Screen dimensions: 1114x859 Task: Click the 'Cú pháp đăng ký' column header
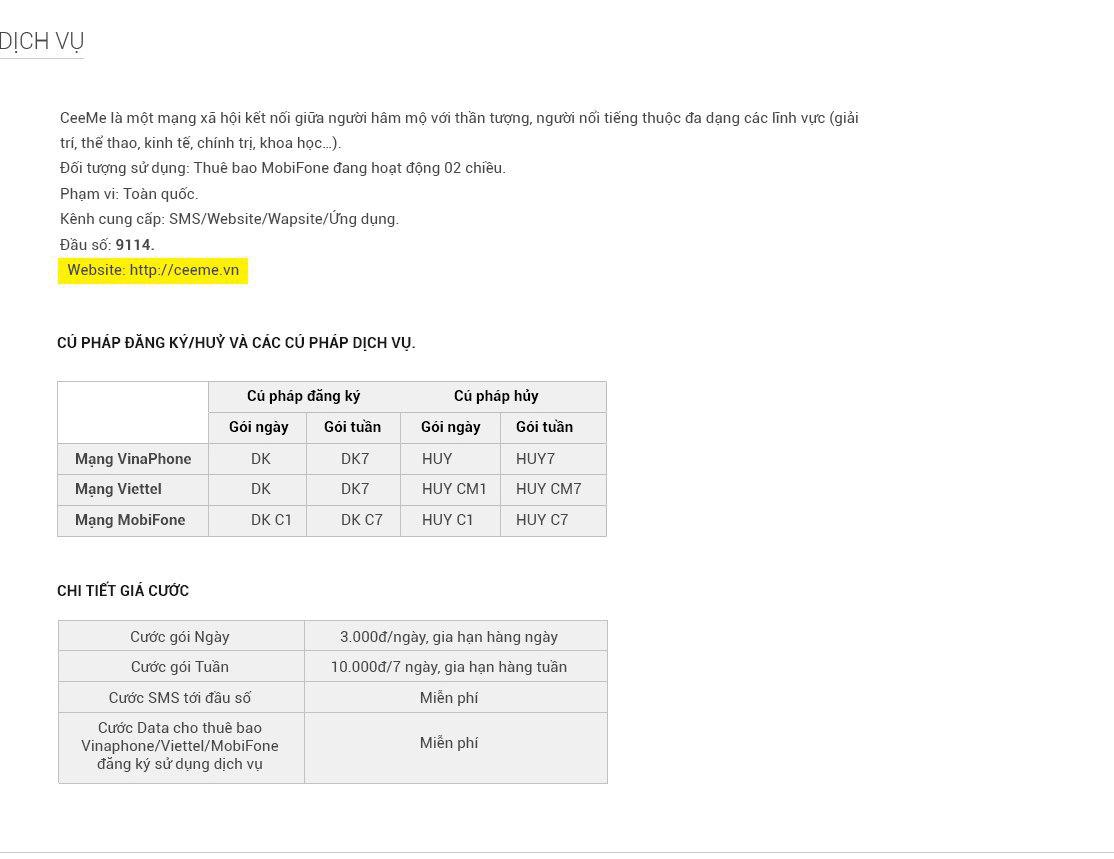tap(303, 396)
